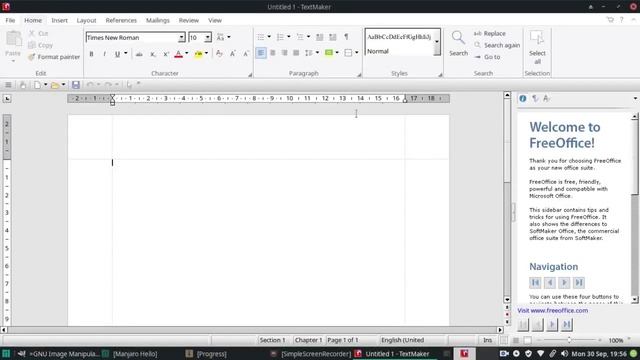
Task: Click Cut in Edit group
Action: [x=38, y=33]
